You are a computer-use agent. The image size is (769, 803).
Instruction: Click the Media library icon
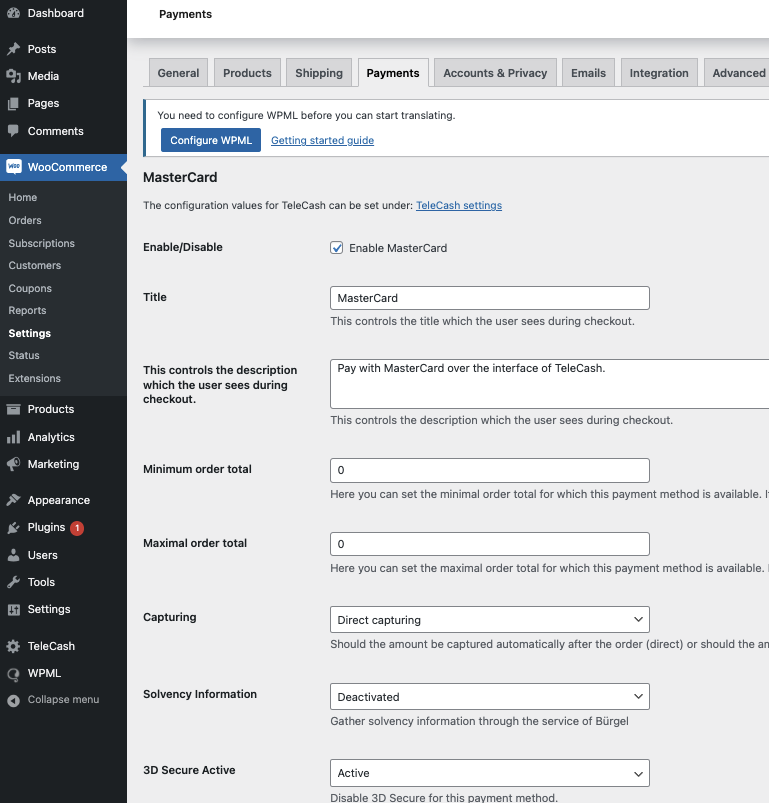[13, 76]
